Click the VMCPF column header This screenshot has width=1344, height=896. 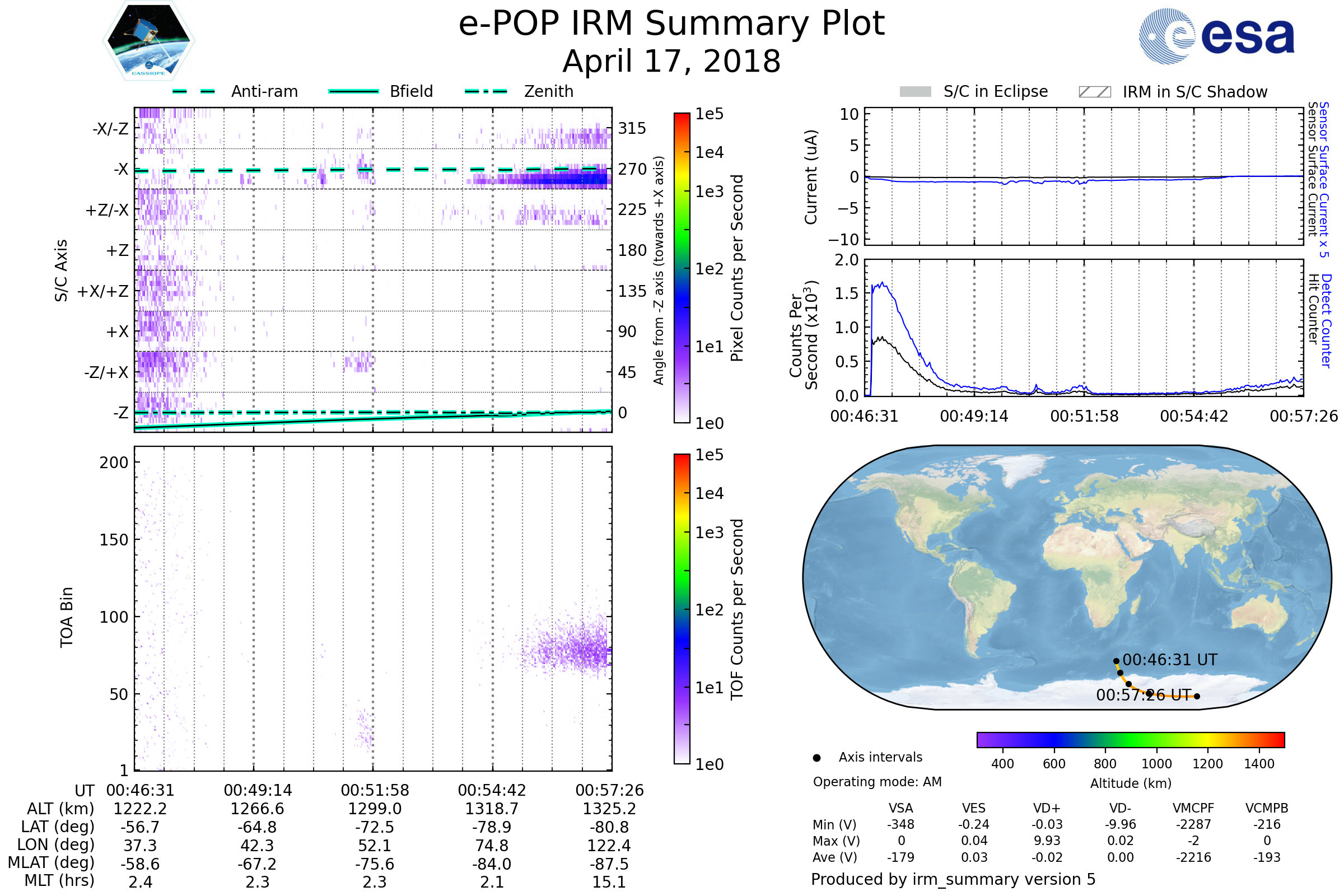point(1193,808)
